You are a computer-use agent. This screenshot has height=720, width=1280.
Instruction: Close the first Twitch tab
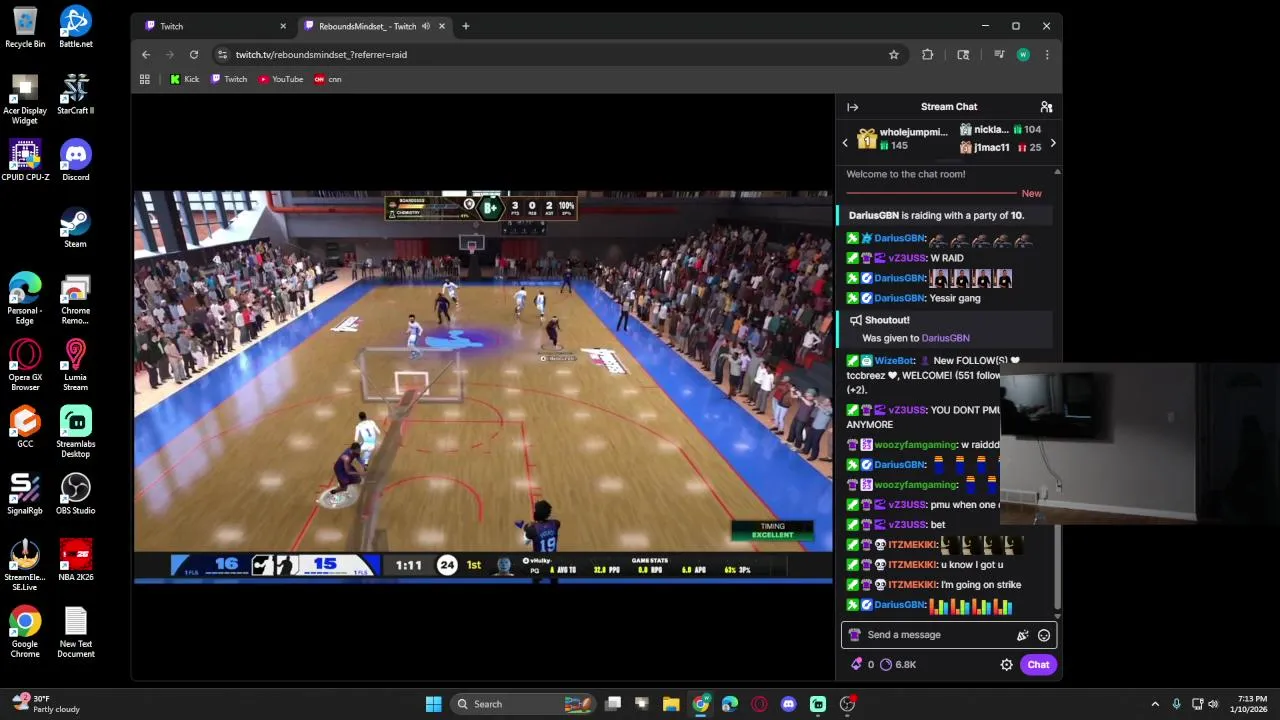tap(283, 26)
